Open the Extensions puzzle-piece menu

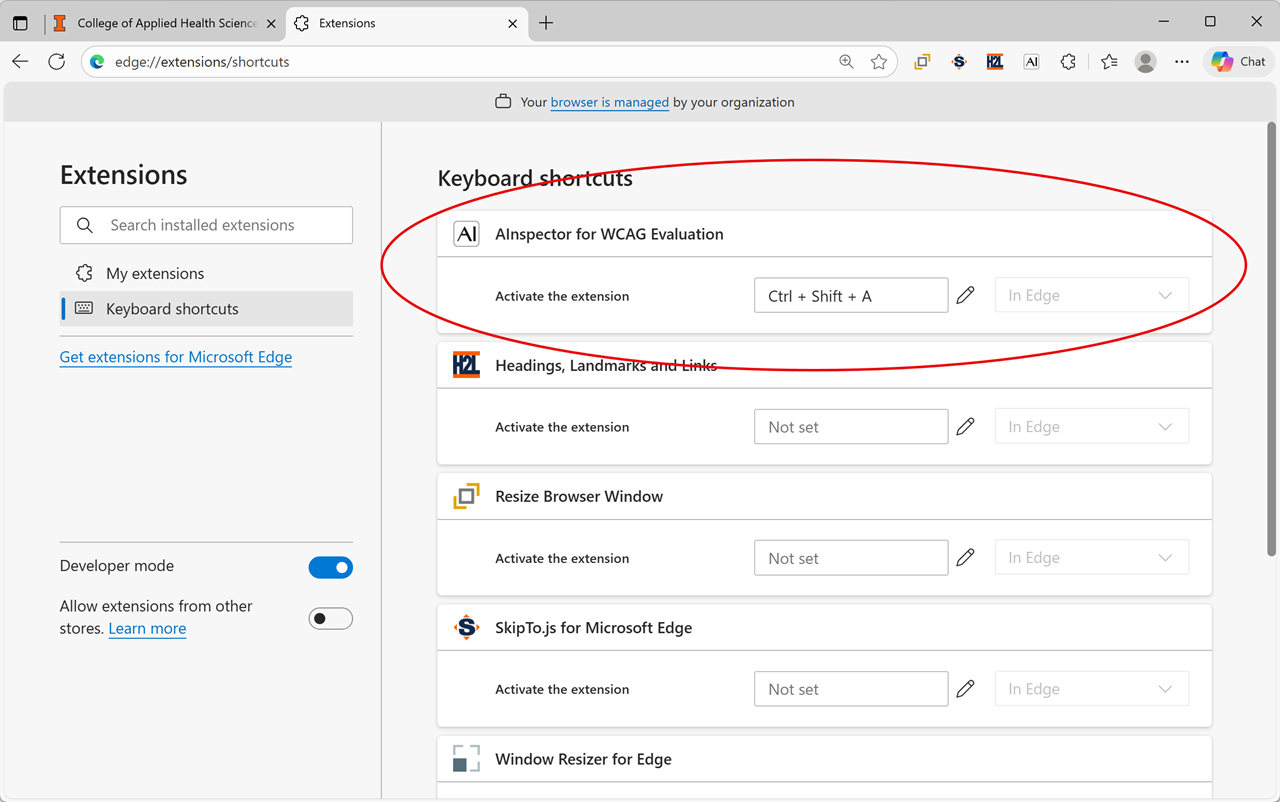click(1068, 62)
